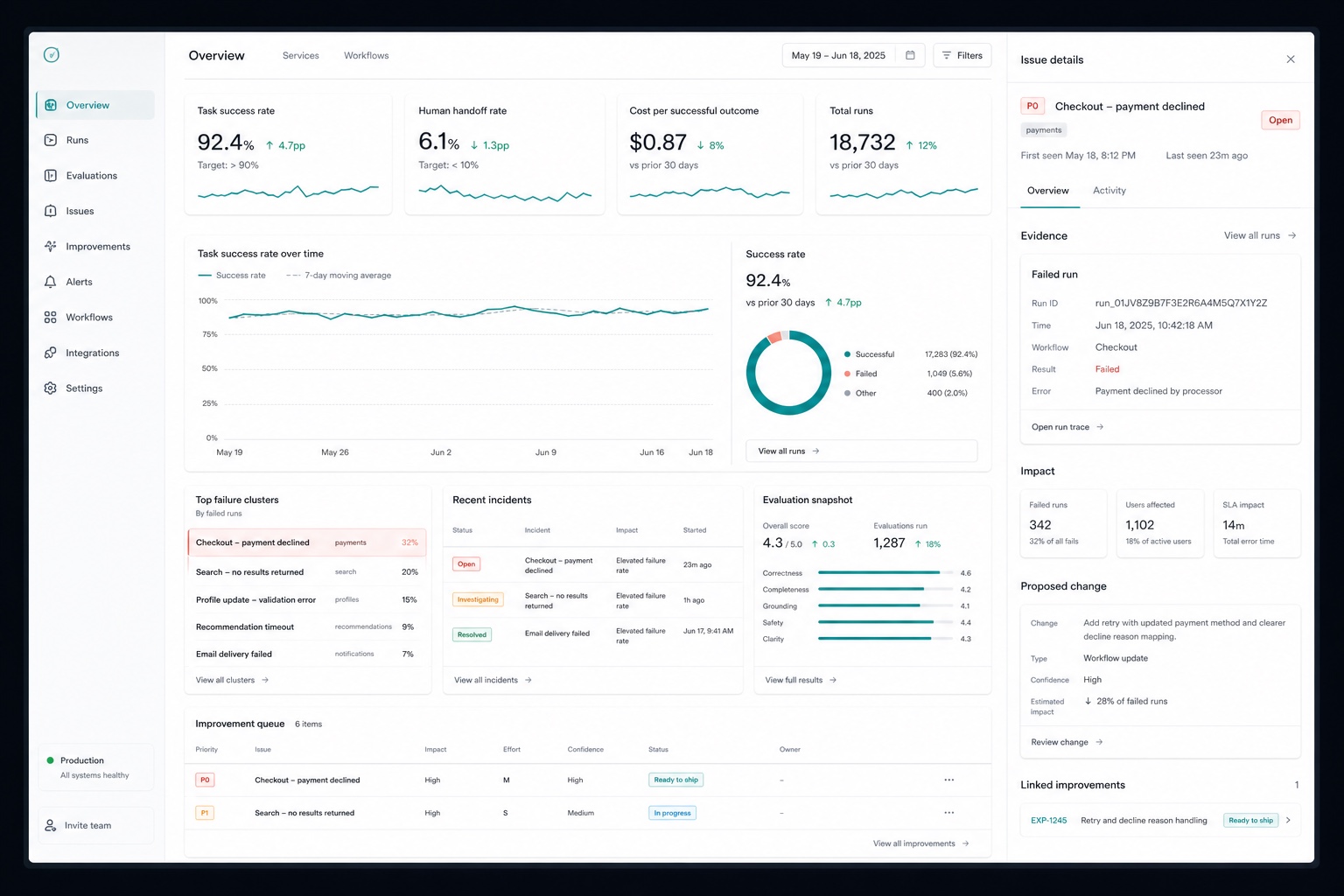Click the Improvements sparkle icon
The image size is (1344, 896).
pos(51,247)
